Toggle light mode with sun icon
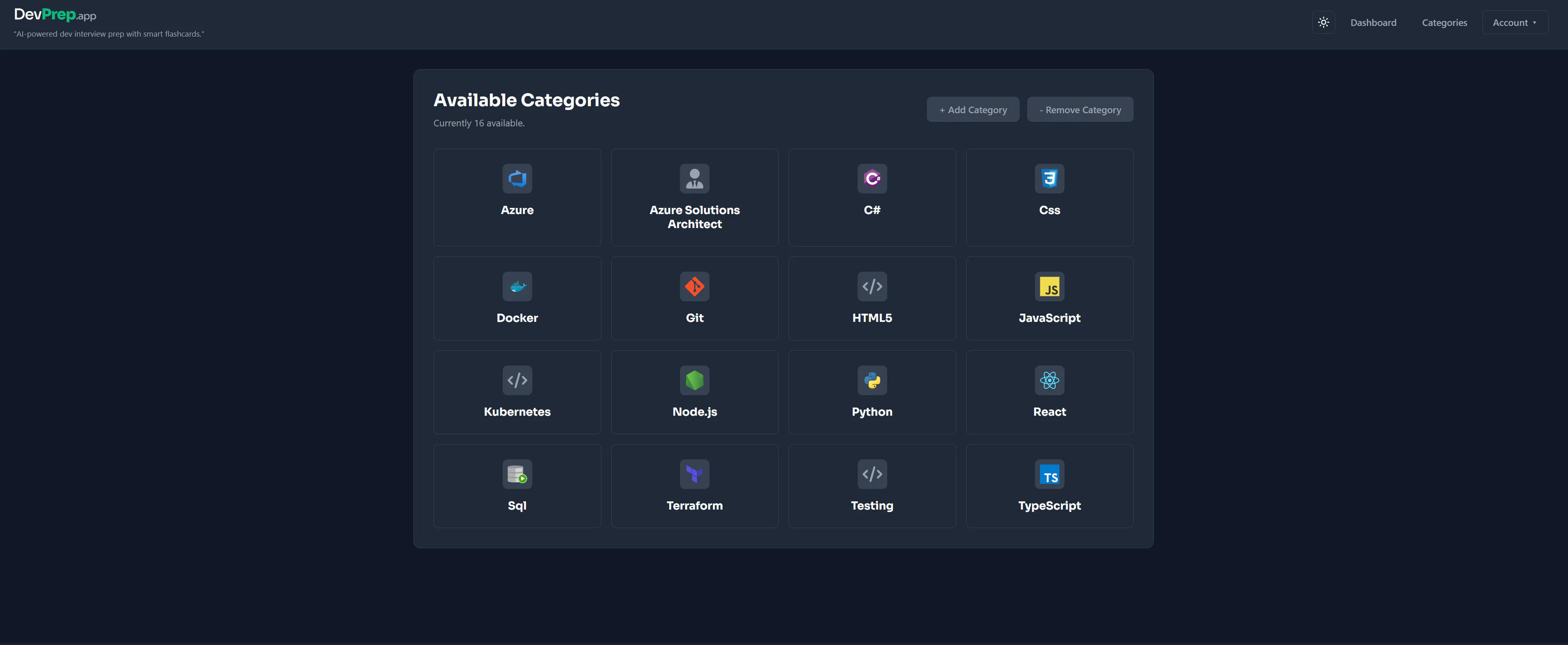1568x645 pixels. click(1323, 23)
